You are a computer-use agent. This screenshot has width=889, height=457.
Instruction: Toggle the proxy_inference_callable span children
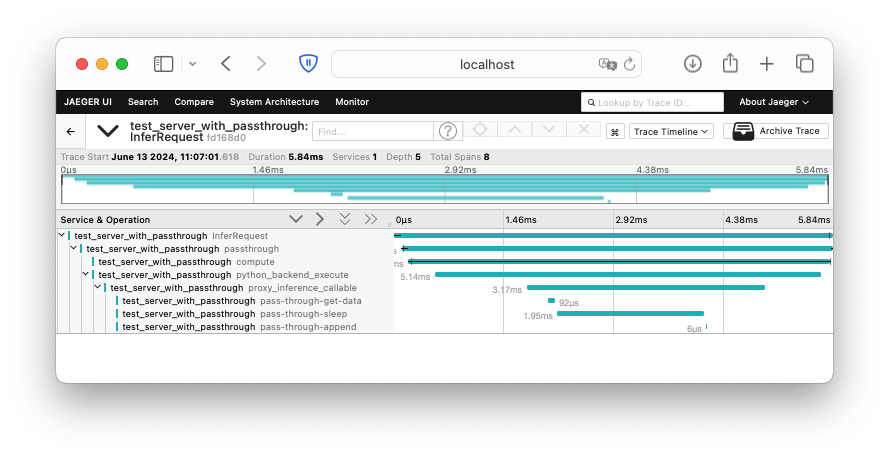[x=98, y=287]
